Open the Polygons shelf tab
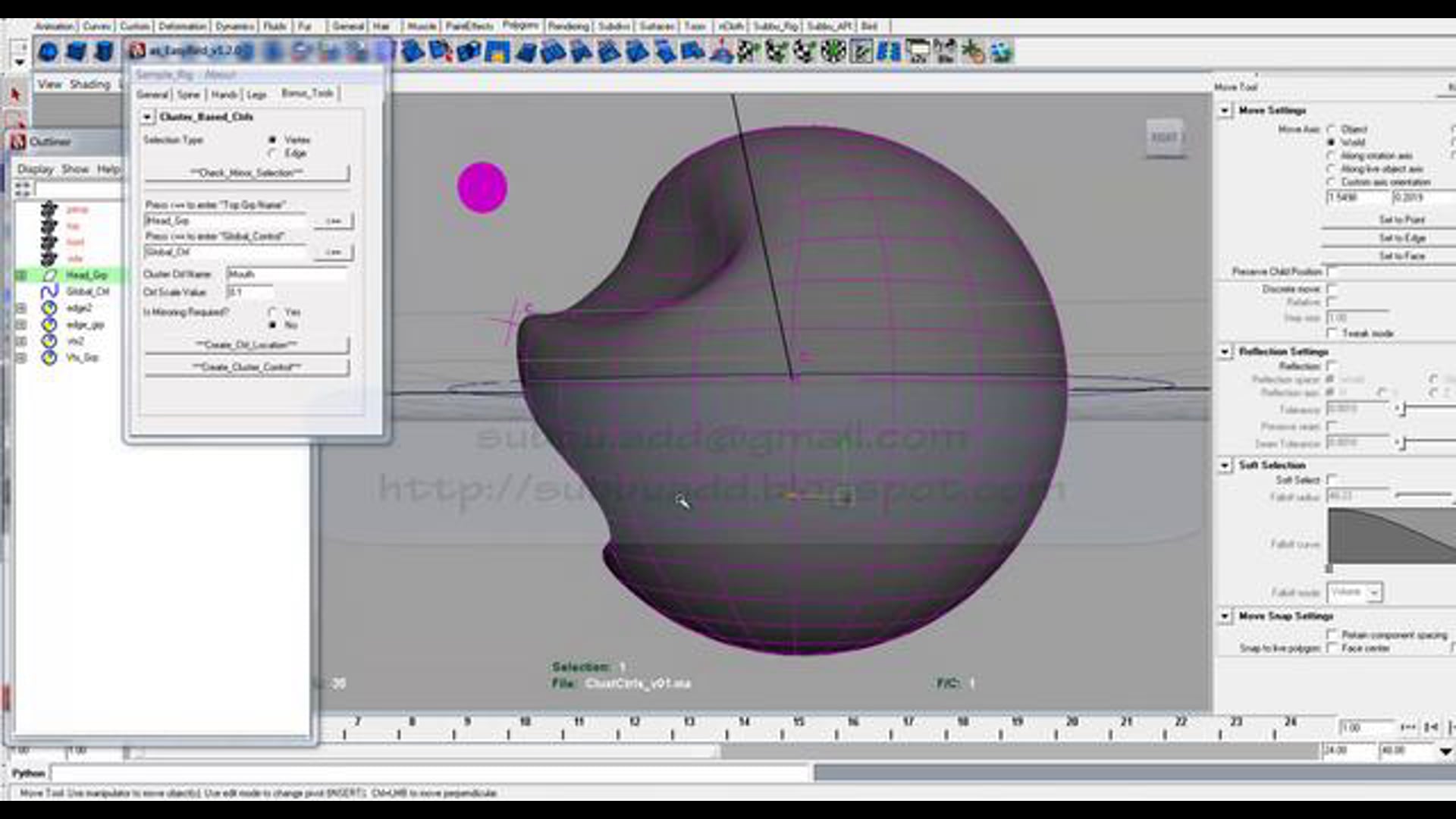Viewport: 1456px width, 819px height. (520, 25)
